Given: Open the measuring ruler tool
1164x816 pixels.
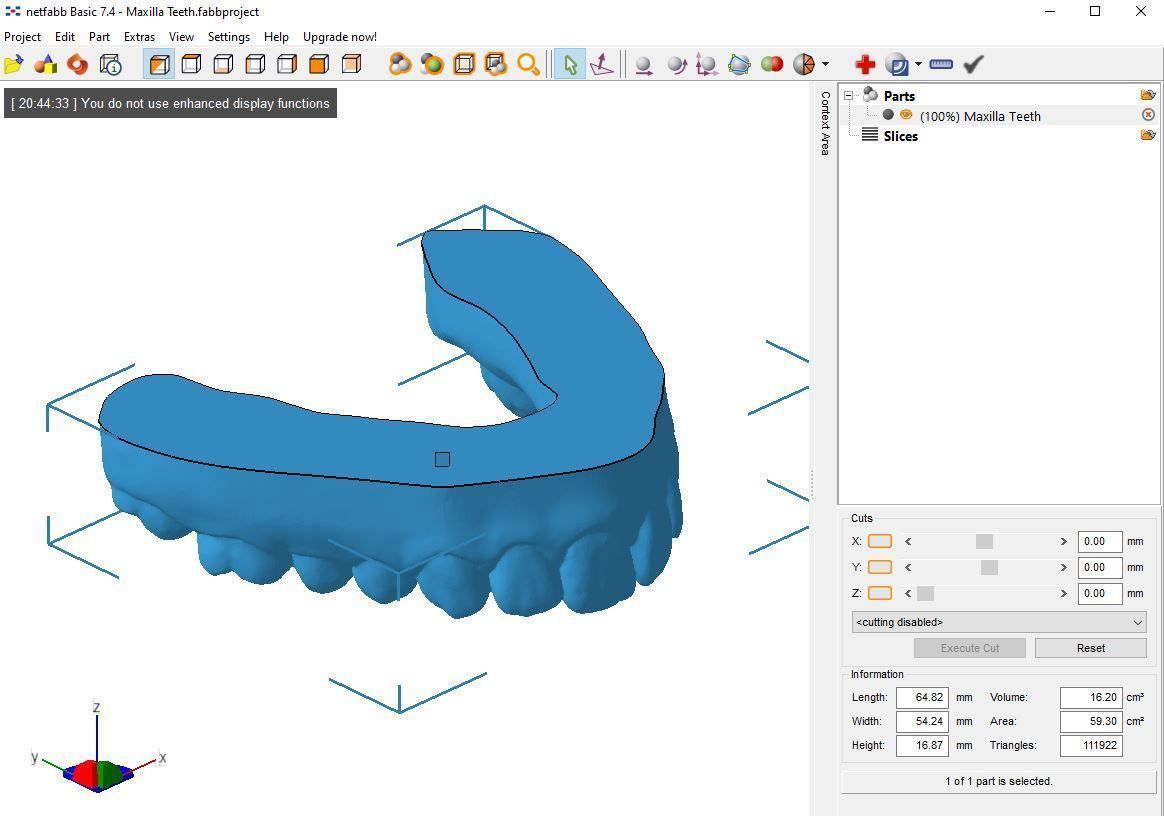Looking at the screenshot, I should [x=941, y=65].
